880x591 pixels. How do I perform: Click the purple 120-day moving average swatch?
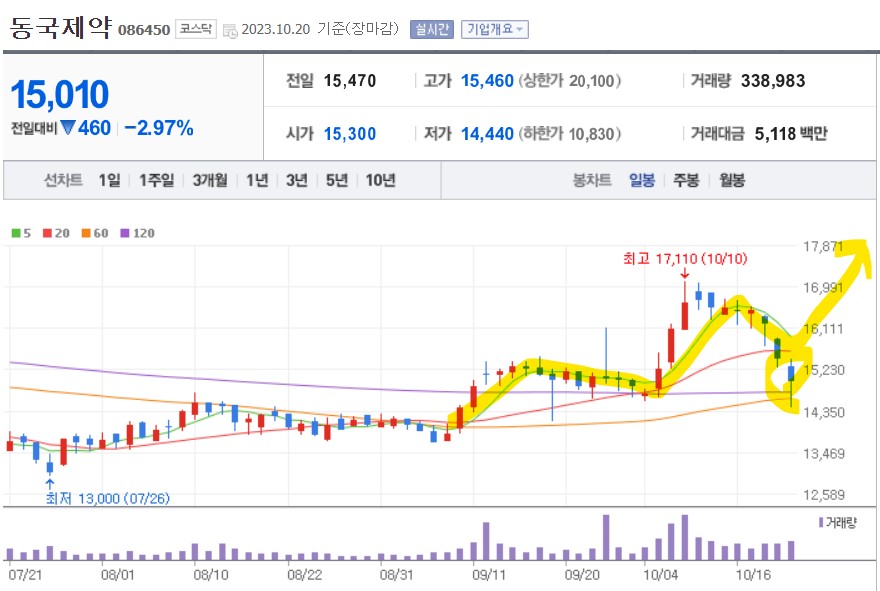pos(125,233)
